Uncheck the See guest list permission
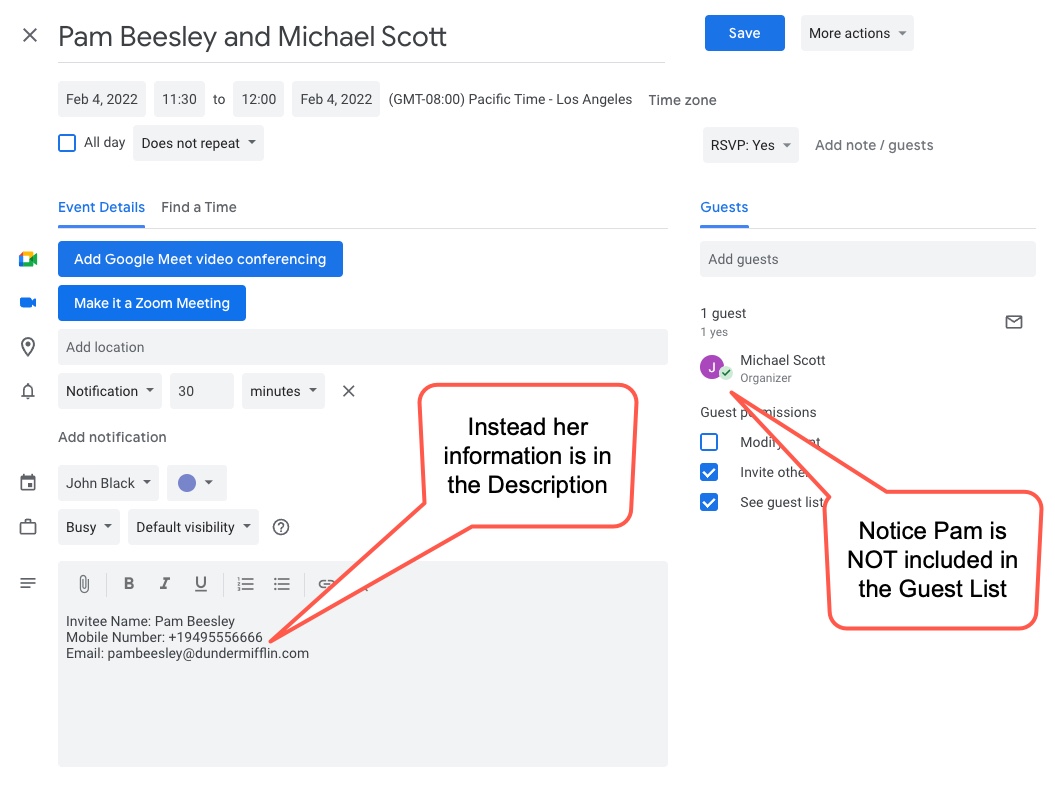Viewport: 1055px width, 788px height. tap(709, 502)
